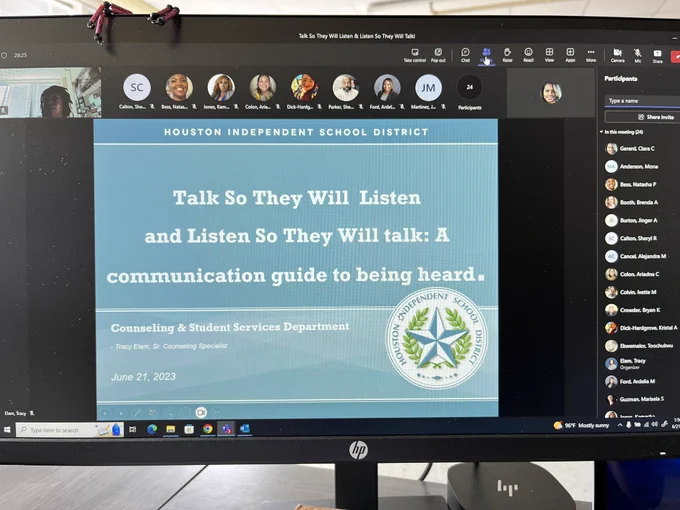The image size is (680, 510).
Task: Unmute the Mic
Action: click(x=638, y=56)
